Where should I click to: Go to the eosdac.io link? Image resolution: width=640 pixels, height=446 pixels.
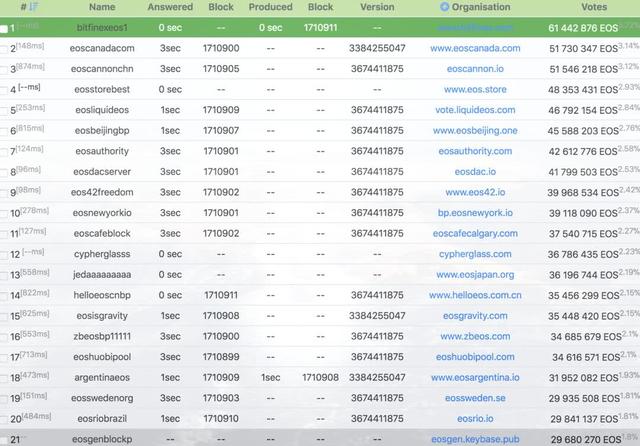point(475,172)
